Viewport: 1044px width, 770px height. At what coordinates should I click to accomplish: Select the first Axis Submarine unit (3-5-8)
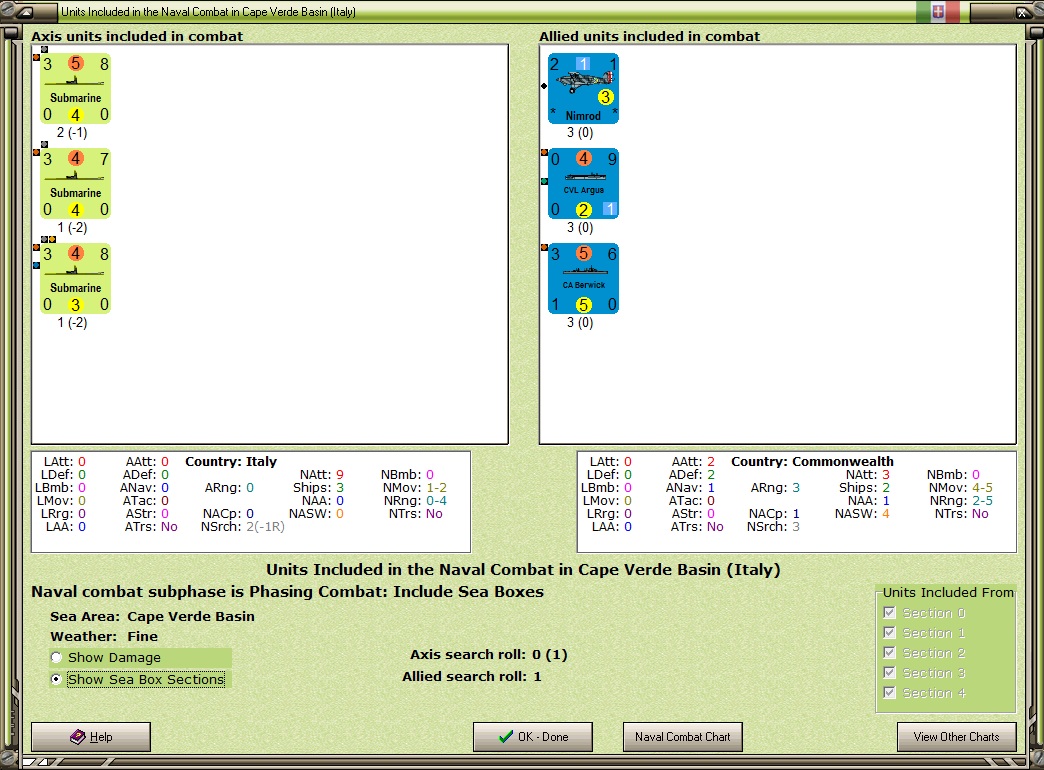(75, 89)
